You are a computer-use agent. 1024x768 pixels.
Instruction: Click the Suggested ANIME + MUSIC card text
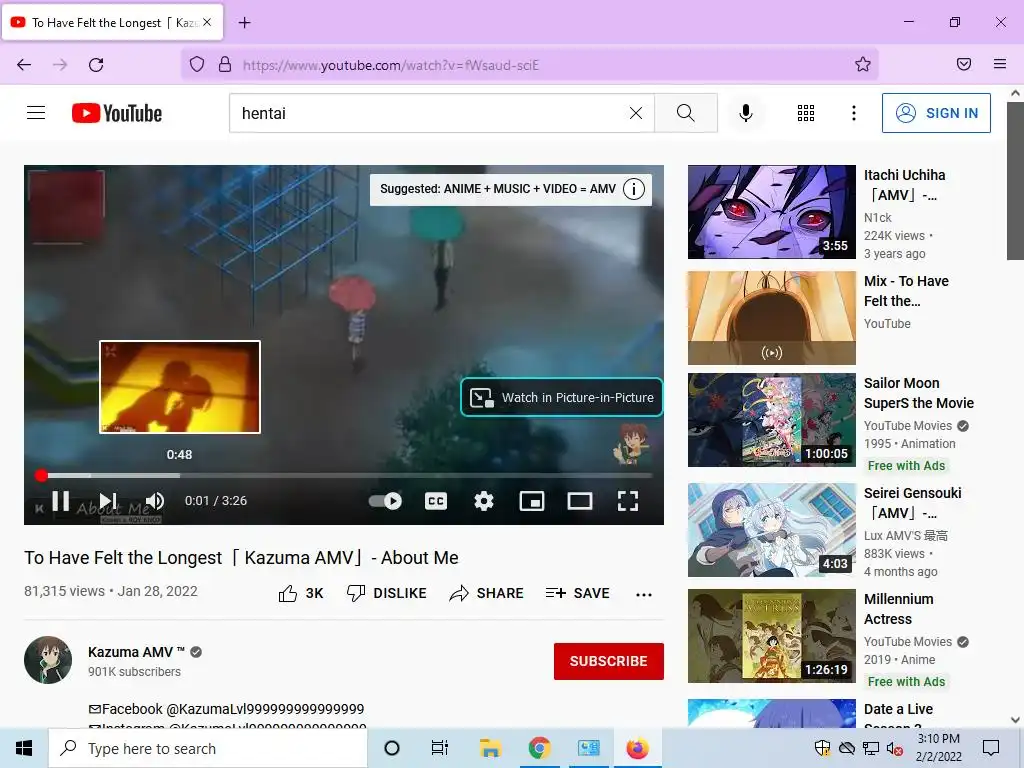click(498, 189)
